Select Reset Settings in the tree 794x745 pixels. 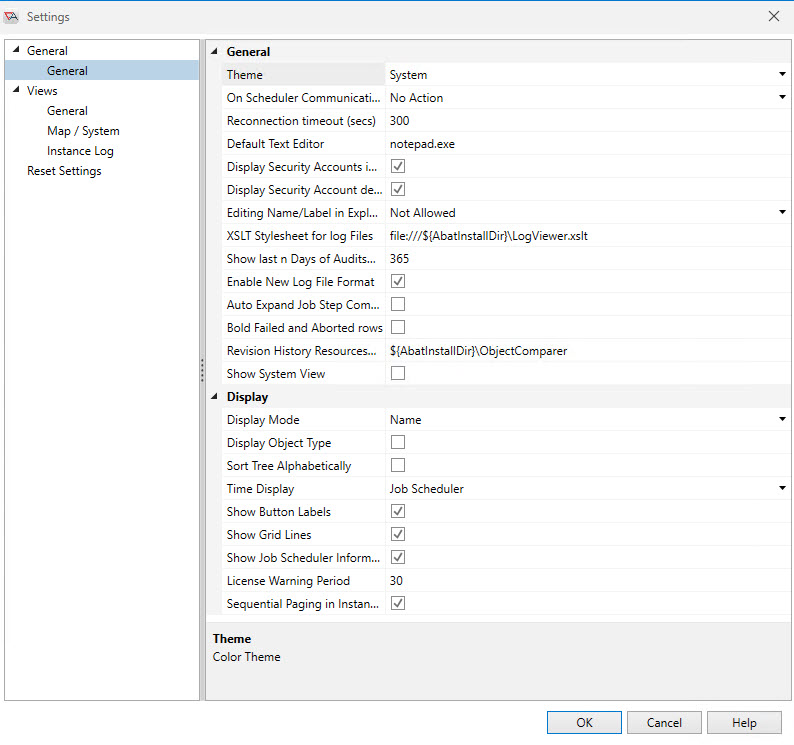click(x=64, y=171)
